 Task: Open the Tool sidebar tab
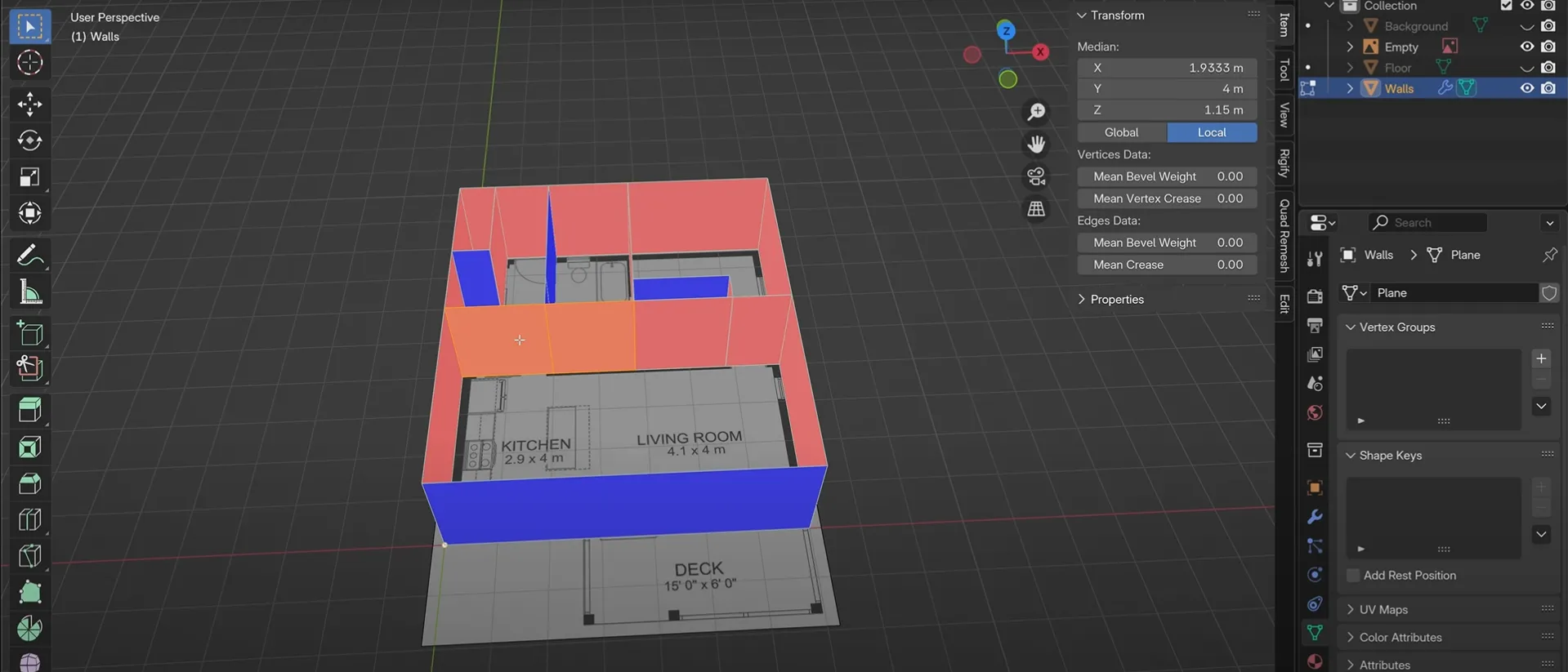pos(1284,70)
